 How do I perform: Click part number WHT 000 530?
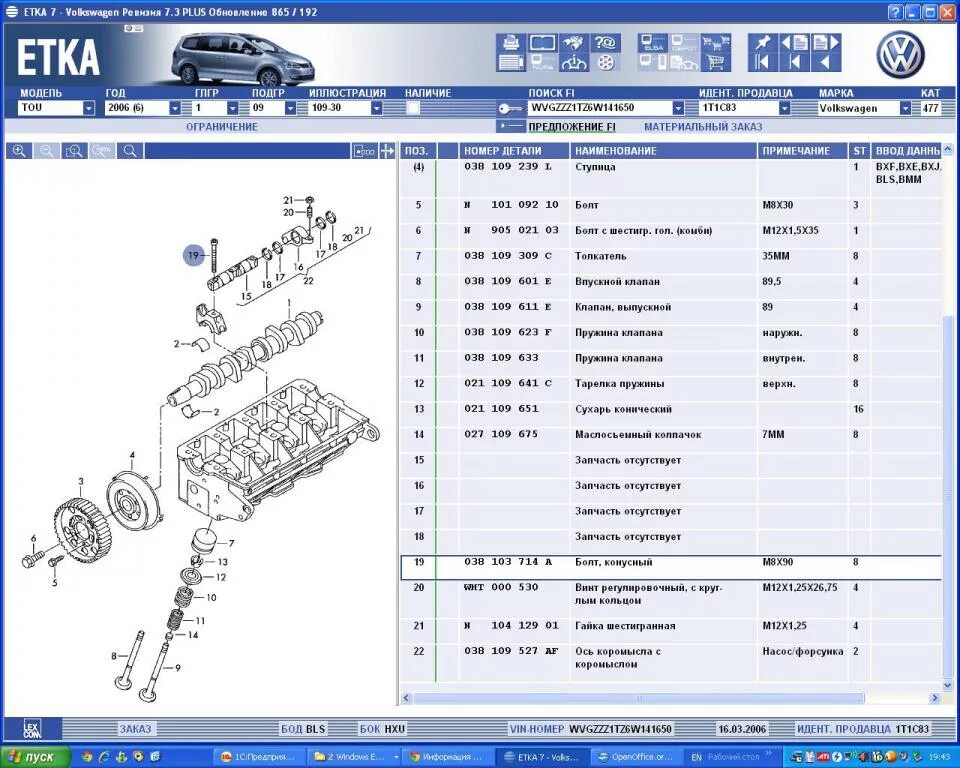click(x=501, y=587)
